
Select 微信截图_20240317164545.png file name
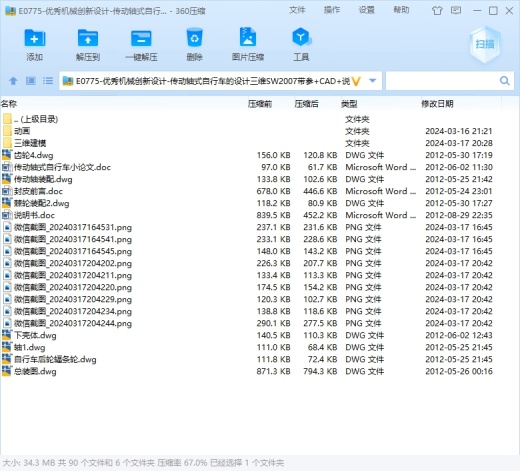[73, 251]
